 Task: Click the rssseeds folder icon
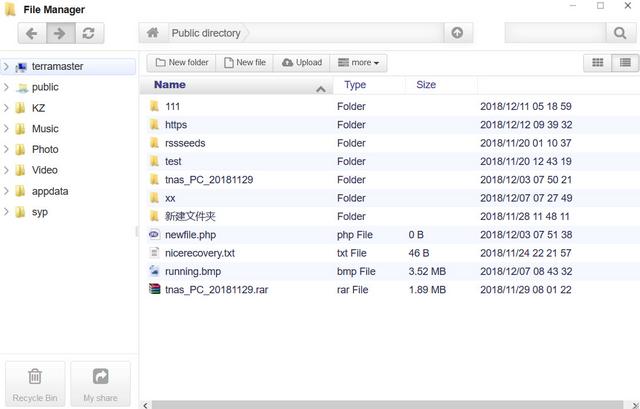click(154, 143)
